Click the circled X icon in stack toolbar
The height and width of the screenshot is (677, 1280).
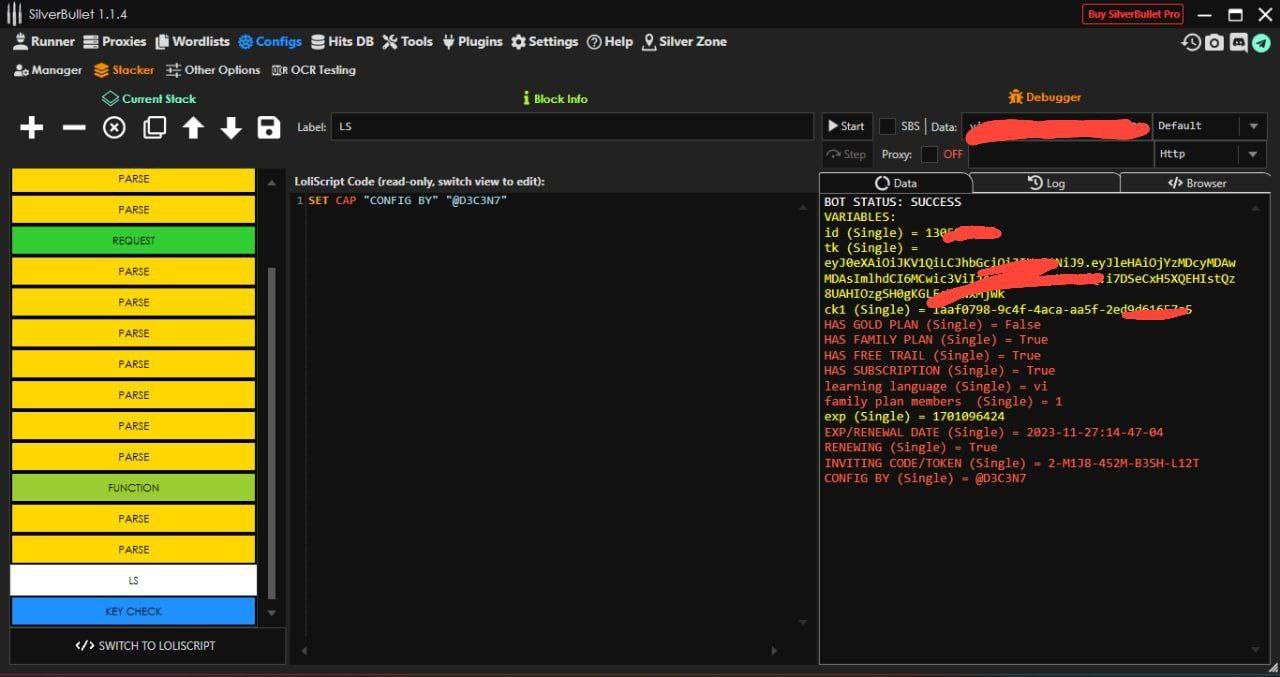[115, 127]
